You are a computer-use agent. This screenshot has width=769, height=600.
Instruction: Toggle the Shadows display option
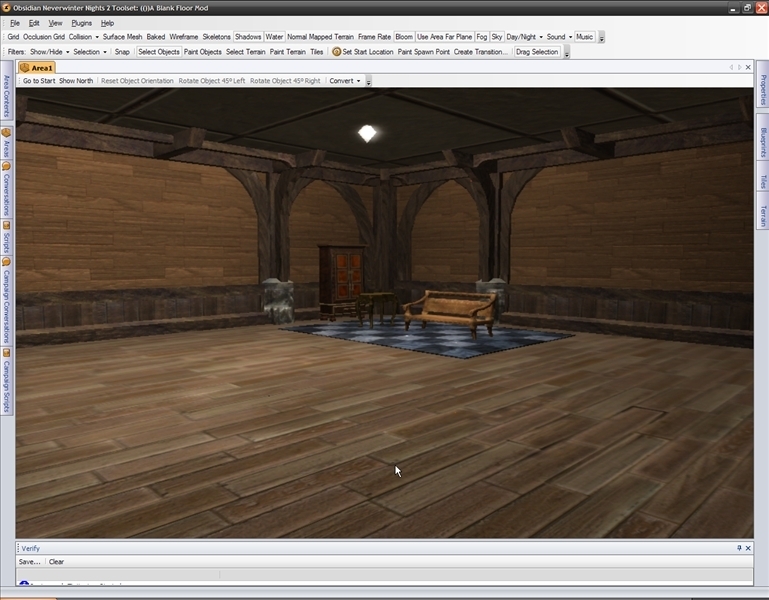[x=248, y=37]
